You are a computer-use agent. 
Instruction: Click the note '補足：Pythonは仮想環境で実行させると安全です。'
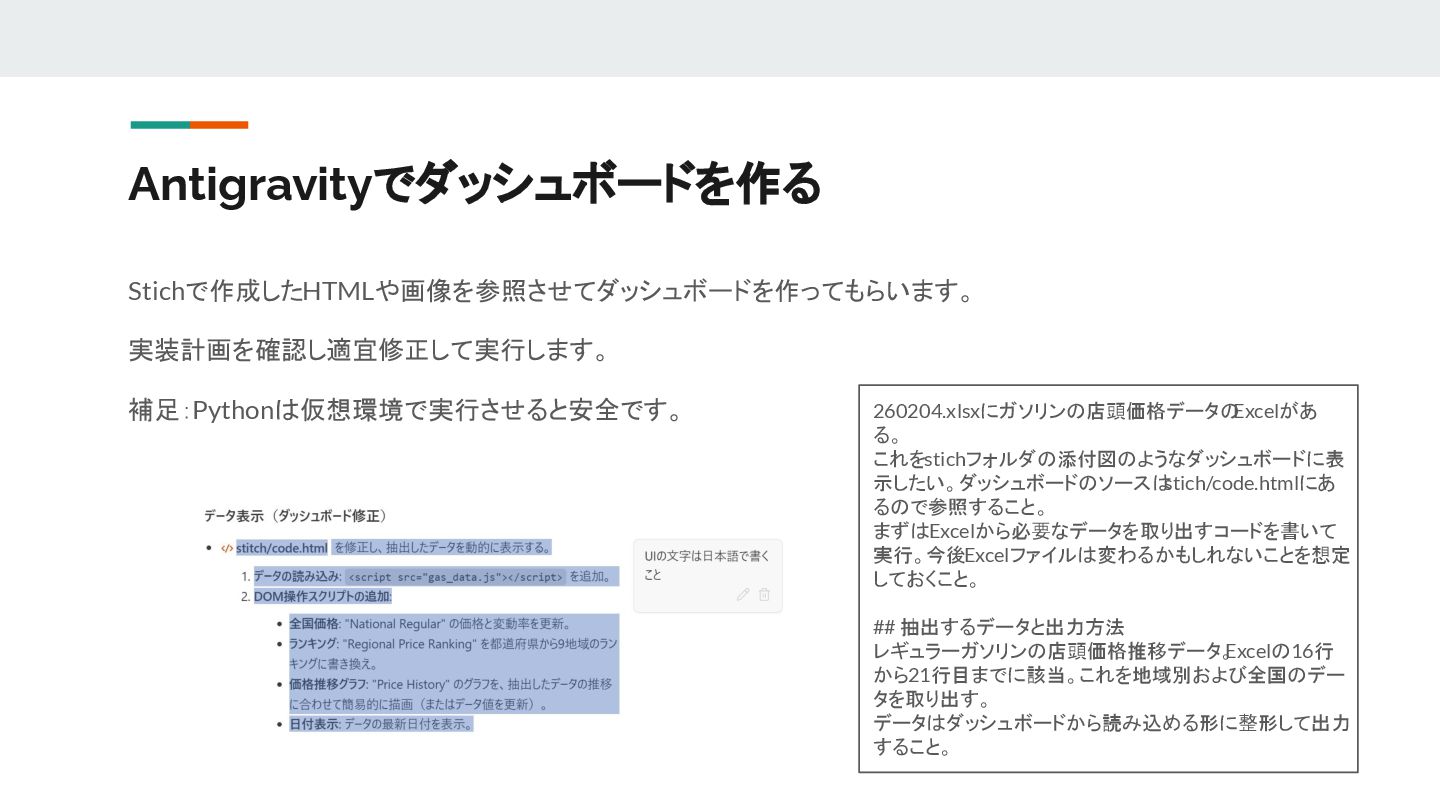[406, 410]
